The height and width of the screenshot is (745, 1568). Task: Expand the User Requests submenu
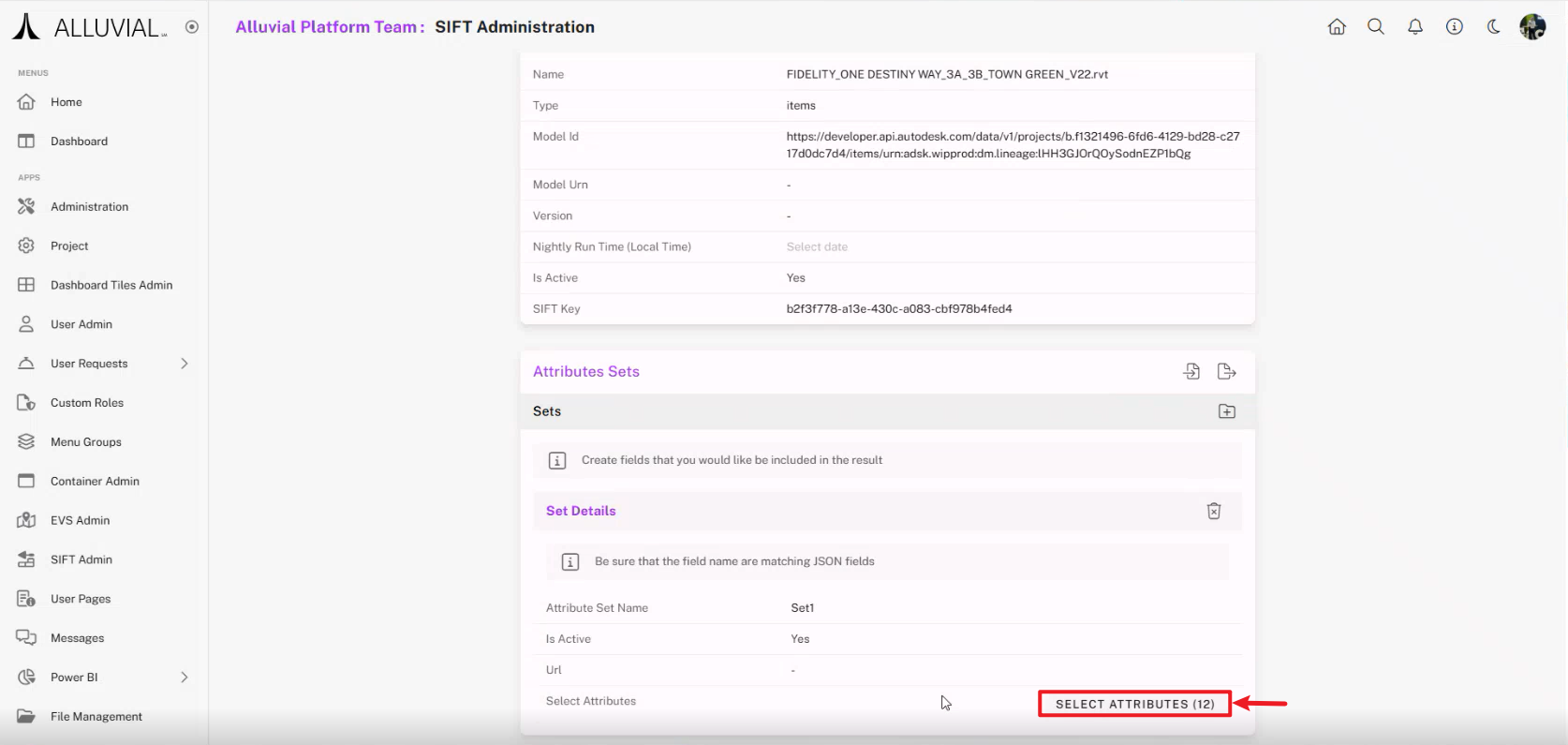point(185,364)
